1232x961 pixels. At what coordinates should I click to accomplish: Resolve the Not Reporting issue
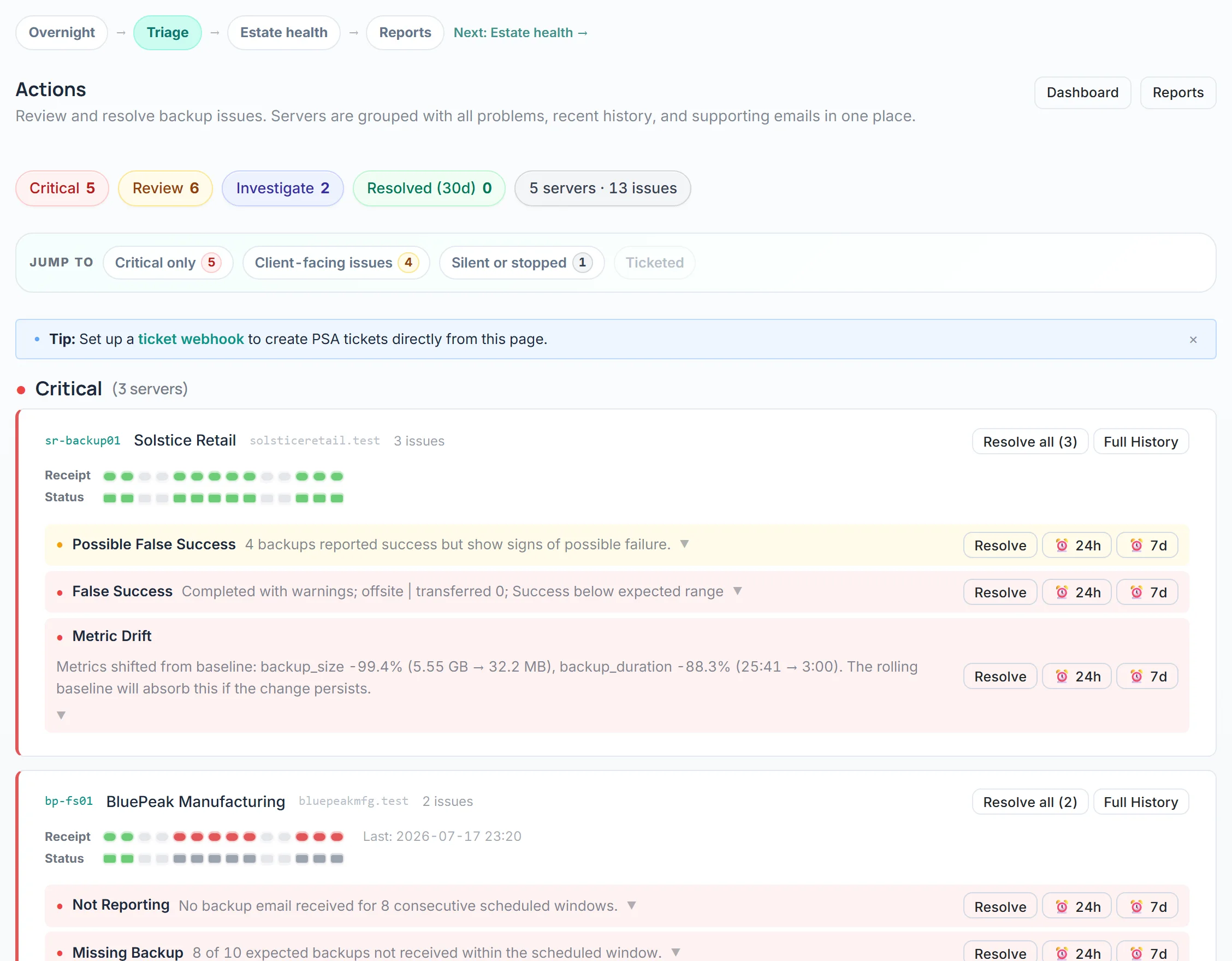click(x=1000, y=906)
